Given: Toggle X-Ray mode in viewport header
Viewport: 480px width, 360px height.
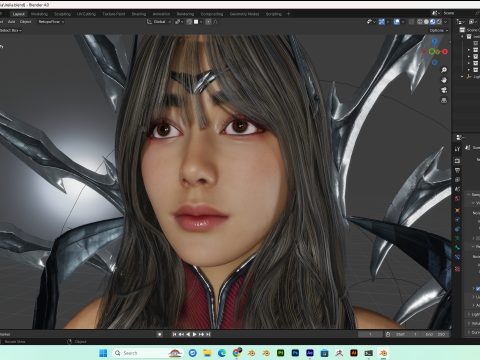Looking at the screenshot, I should pos(411,22).
